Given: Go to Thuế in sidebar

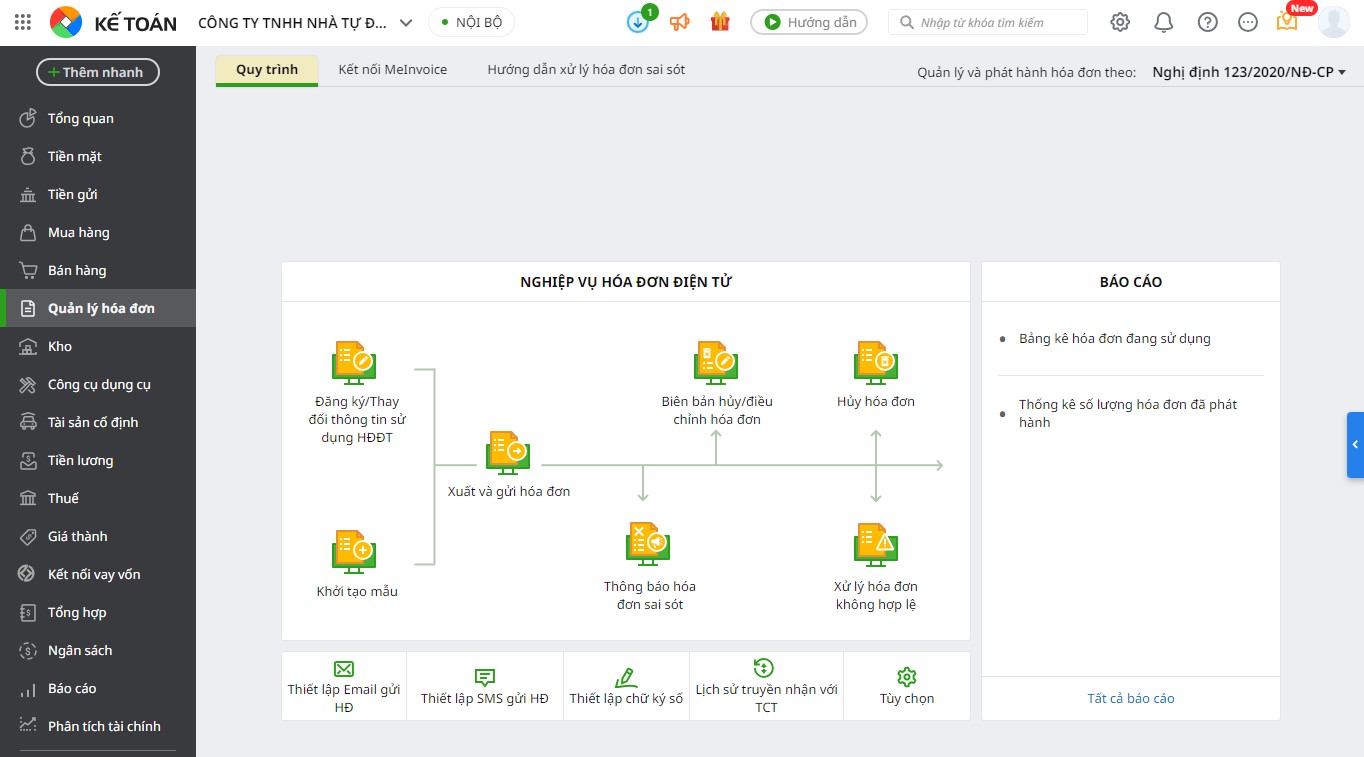Looking at the screenshot, I should [98, 498].
